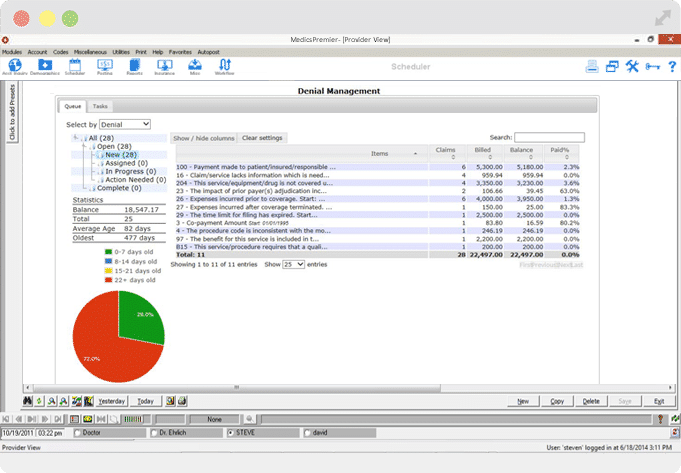Click the horizontal scrollbar thumb
The image size is (681, 473).
[x=237, y=387]
